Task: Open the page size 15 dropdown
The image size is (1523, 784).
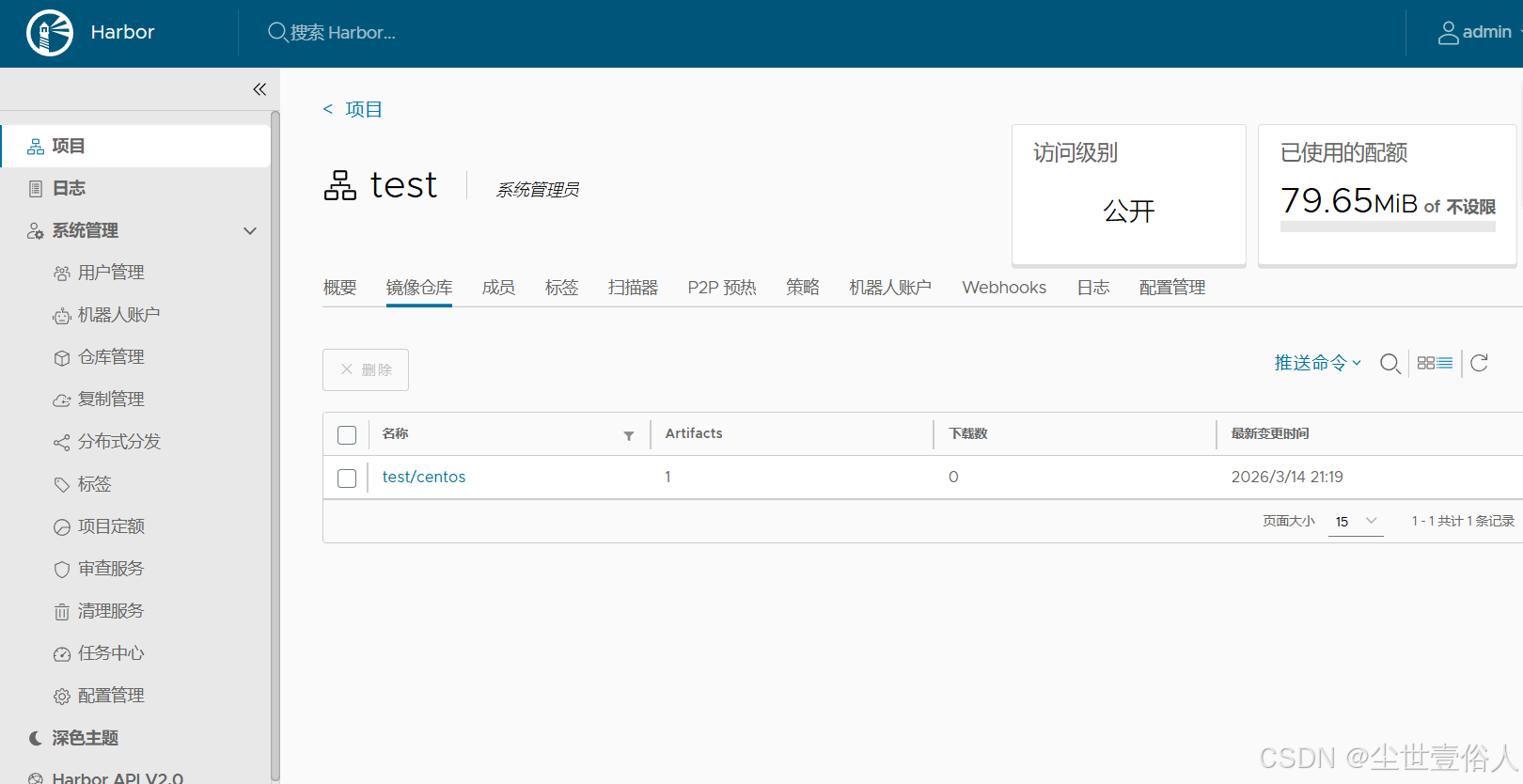Action: pyautogui.click(x=1356, y=521)
